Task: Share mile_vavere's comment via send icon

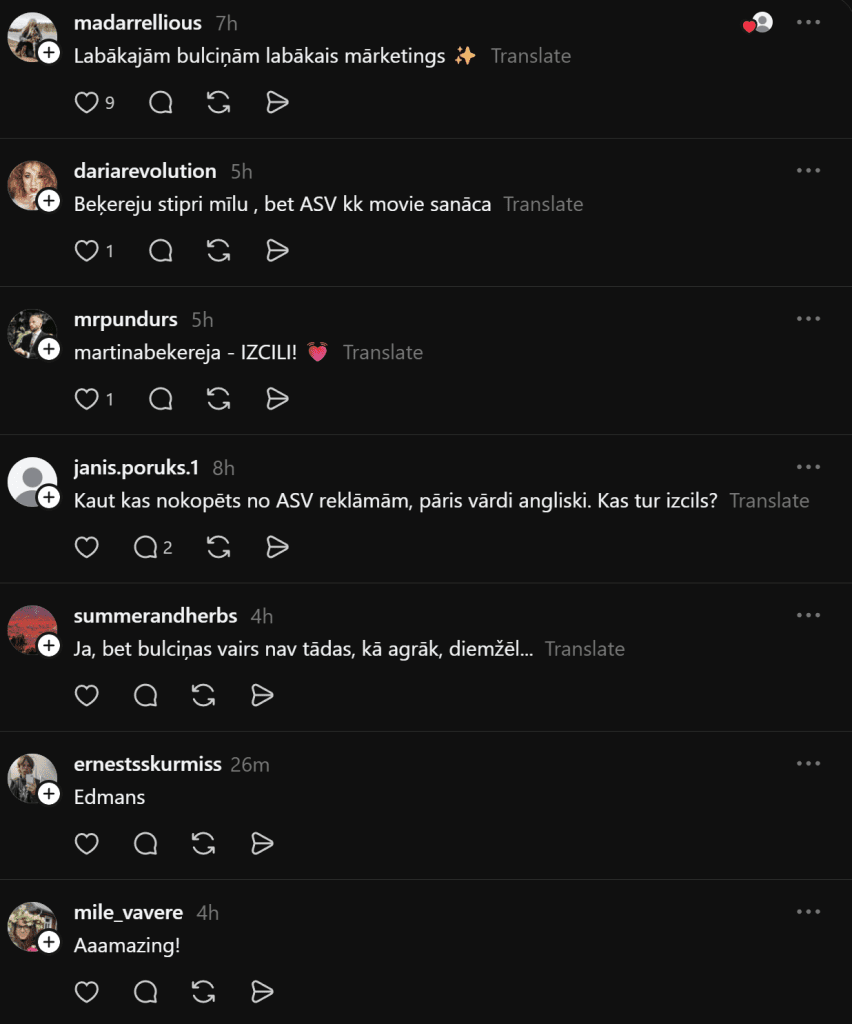Action: (x=261, y=991)
